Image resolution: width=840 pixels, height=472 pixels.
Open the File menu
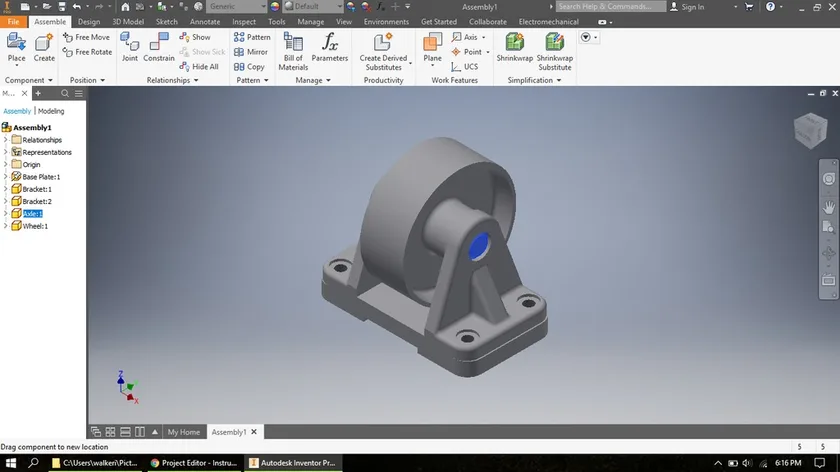pos(13,21)
